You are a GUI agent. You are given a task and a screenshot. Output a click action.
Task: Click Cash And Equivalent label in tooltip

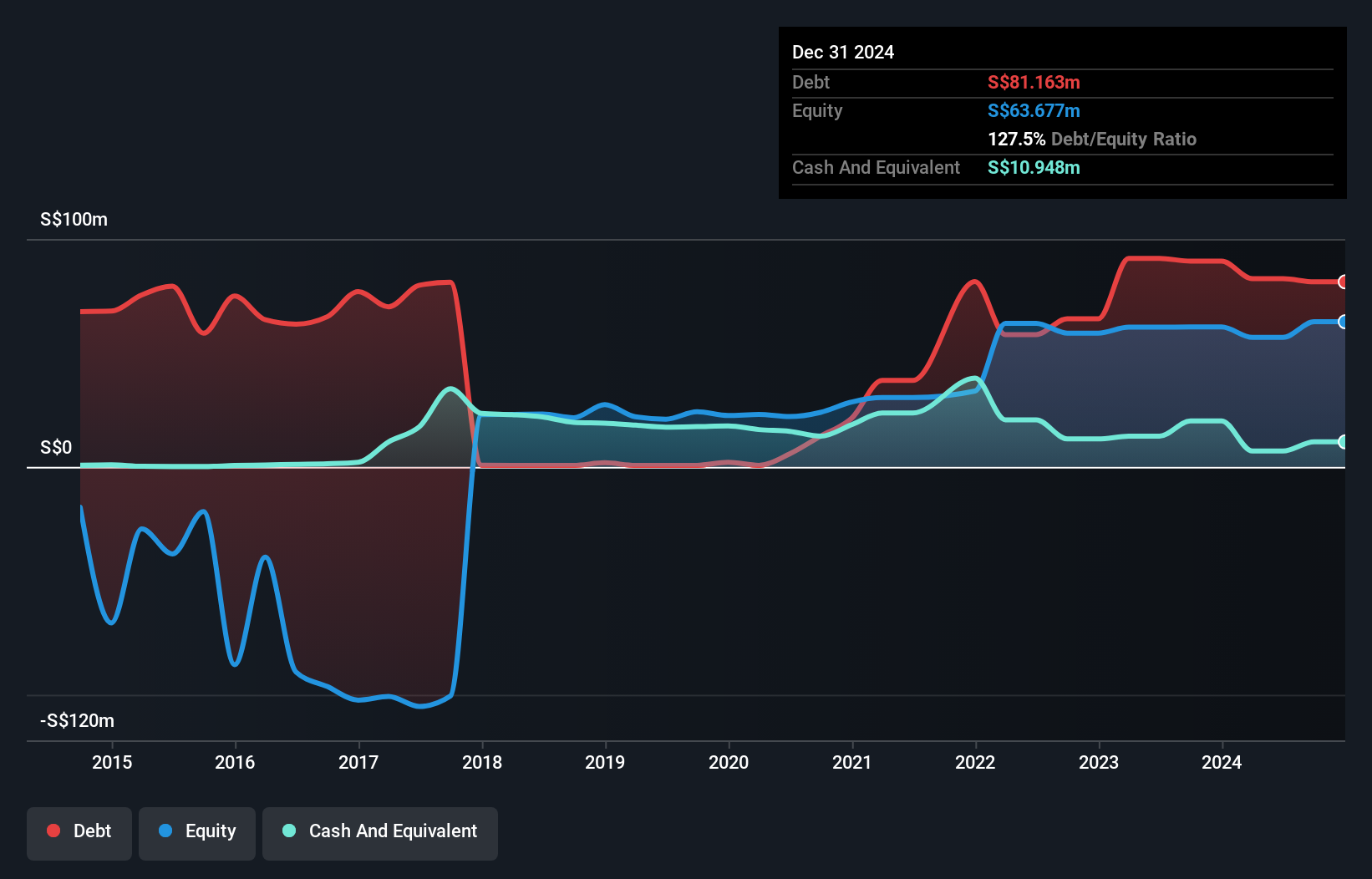876,167
